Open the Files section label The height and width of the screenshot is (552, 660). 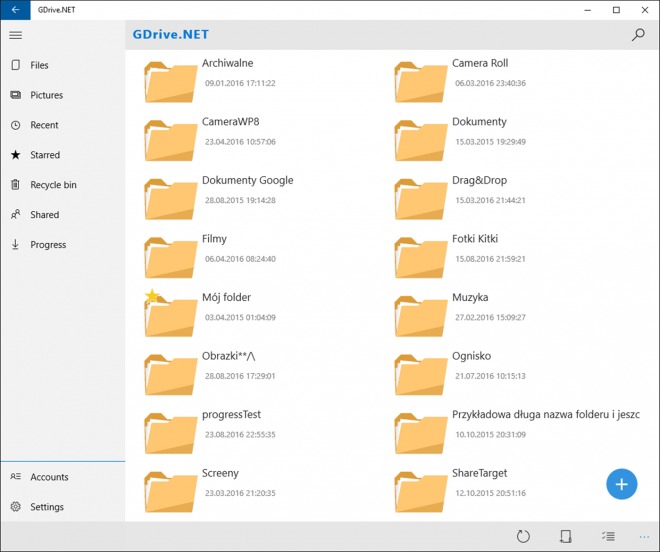pyautogui.click(x=39, y=65)
